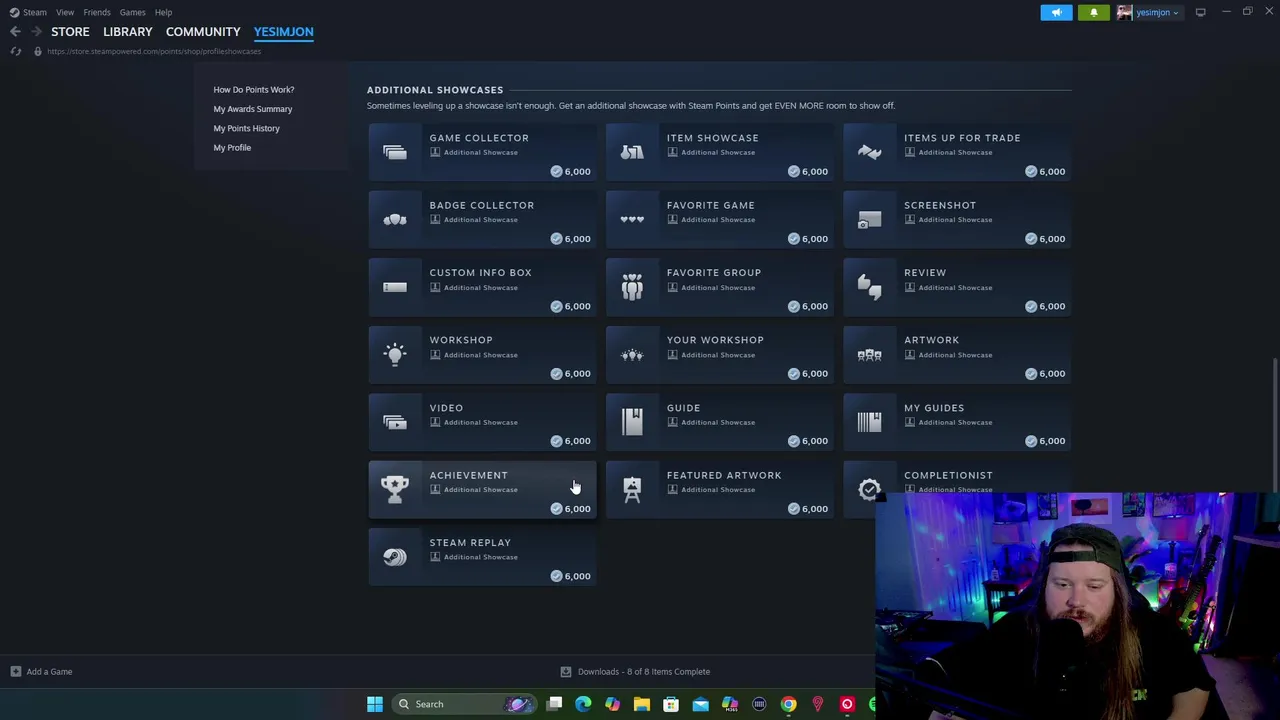Screen dimensions: 1280x720
Task: Click ADDITIONAL SHOWCASES heading
Action: point(435,90)
